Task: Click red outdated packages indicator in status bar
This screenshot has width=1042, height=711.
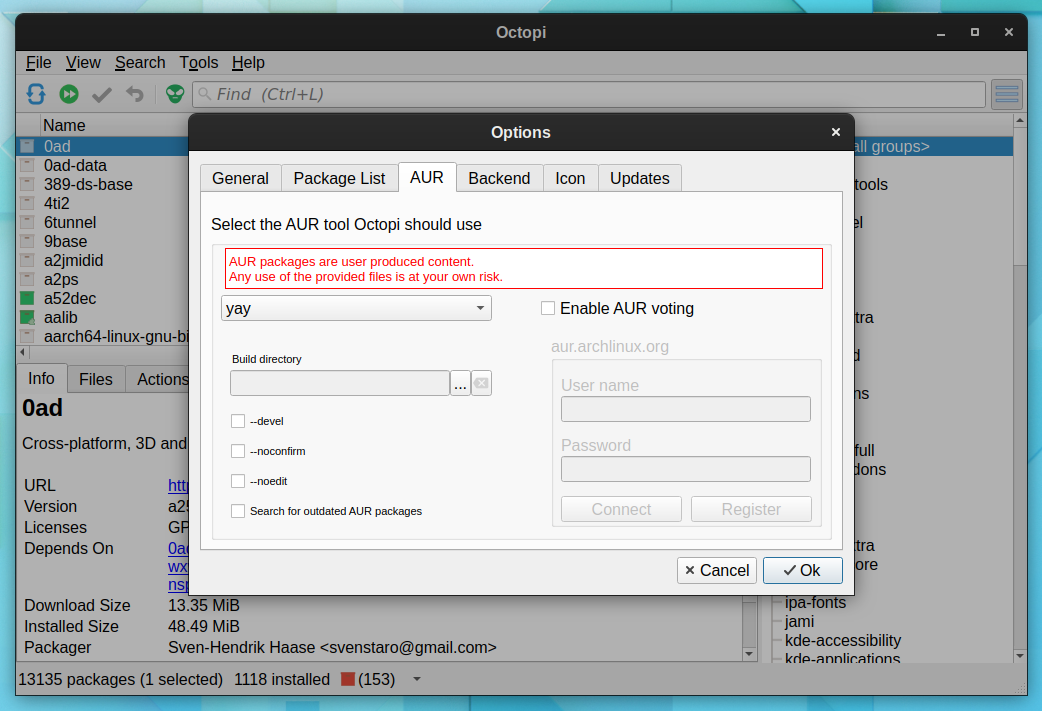Action: click(x=348, y=679)
